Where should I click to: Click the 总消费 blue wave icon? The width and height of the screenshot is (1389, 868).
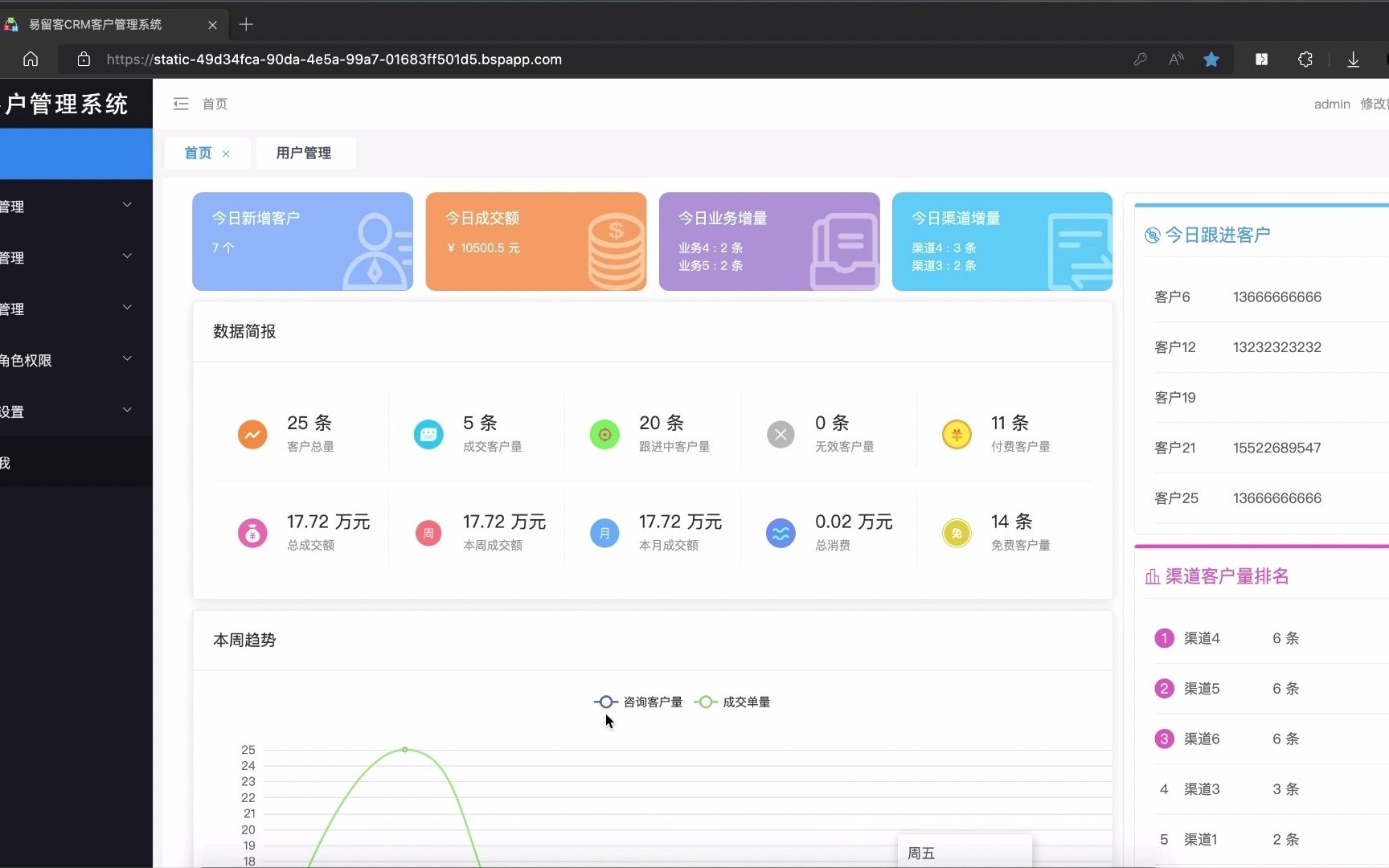(x=781, y=533)
